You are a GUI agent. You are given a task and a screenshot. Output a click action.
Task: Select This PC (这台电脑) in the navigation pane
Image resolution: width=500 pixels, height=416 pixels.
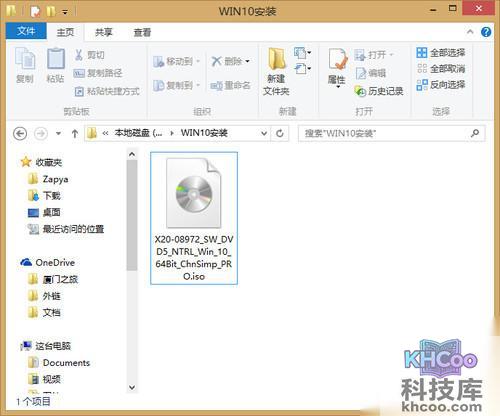[x=45, y=346]
